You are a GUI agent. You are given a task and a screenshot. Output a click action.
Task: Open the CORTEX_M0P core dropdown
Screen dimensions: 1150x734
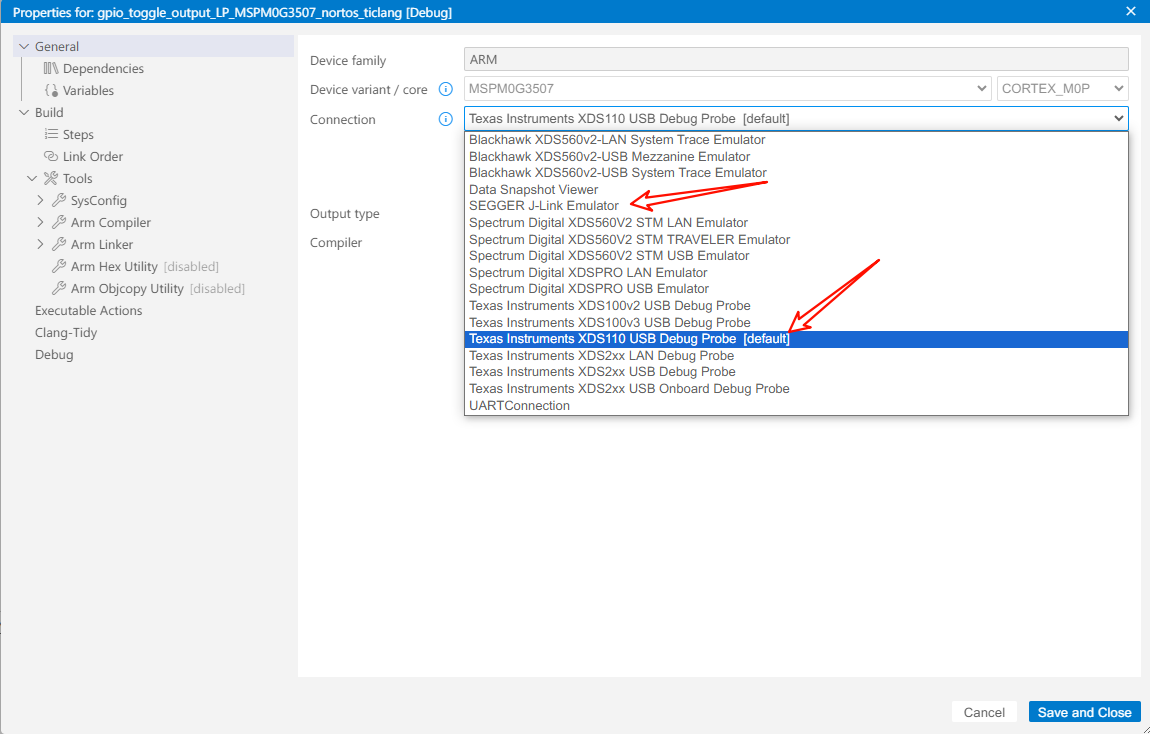pos(1062,89)
